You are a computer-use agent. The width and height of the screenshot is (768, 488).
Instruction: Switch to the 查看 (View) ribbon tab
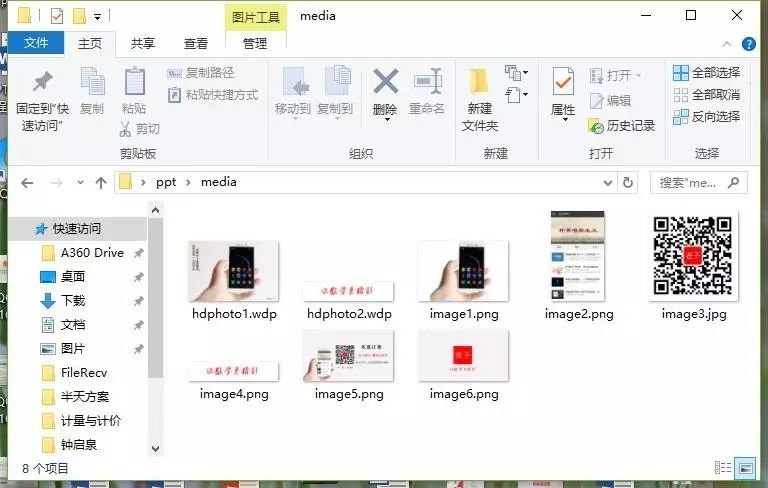pyautogui.click(x=196, y=43)
